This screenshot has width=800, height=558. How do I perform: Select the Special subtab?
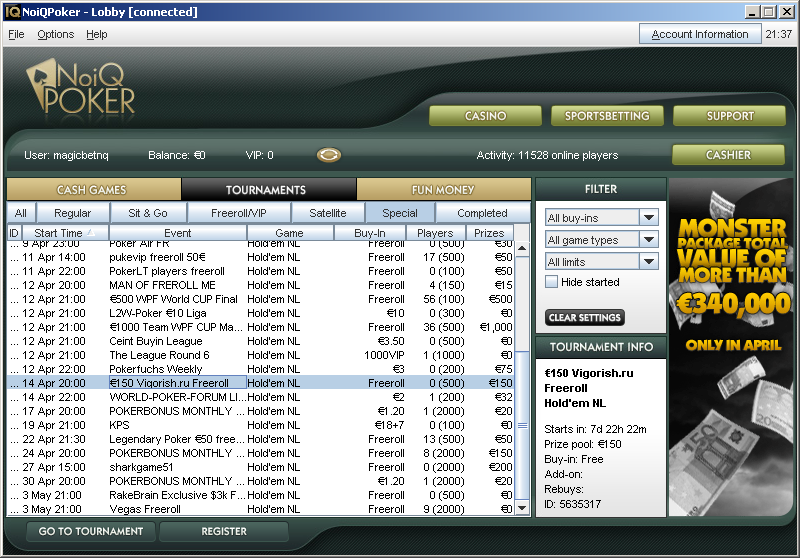399,213
